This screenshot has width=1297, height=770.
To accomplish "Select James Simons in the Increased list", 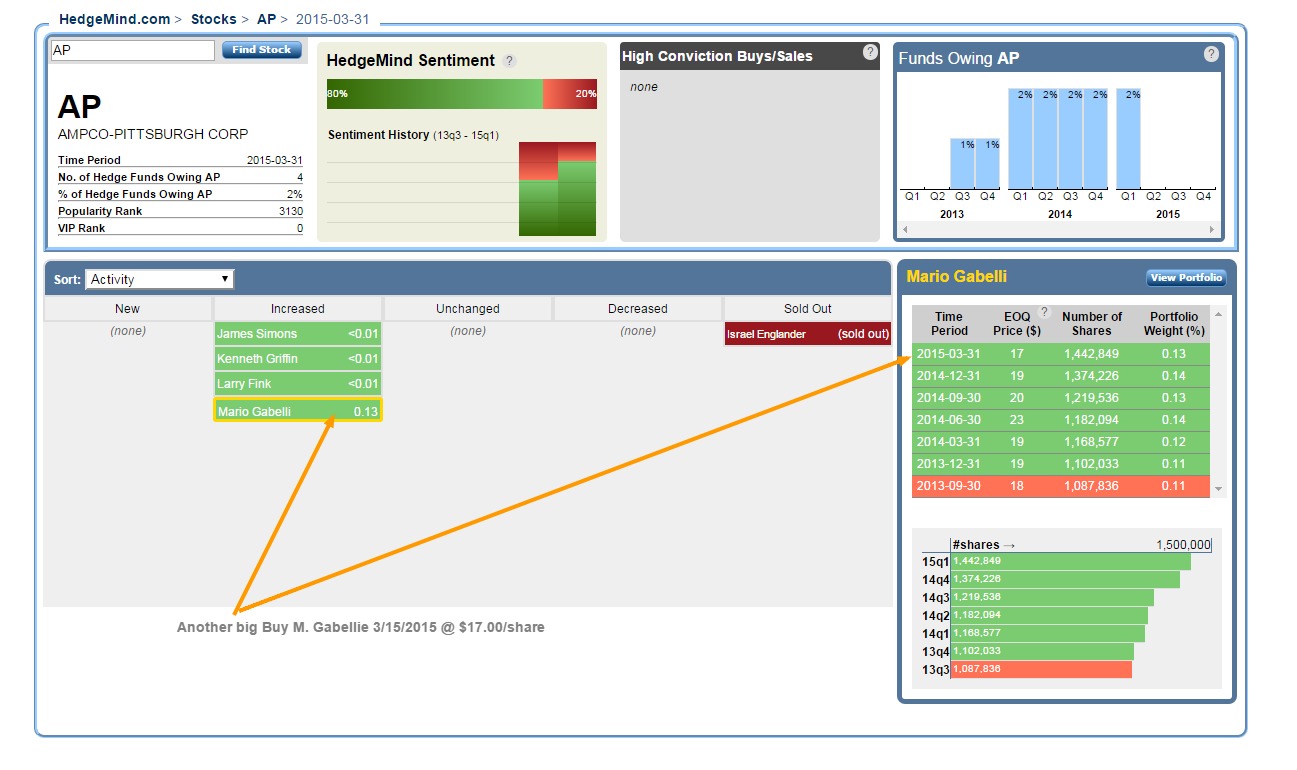I will pos(298,334).
